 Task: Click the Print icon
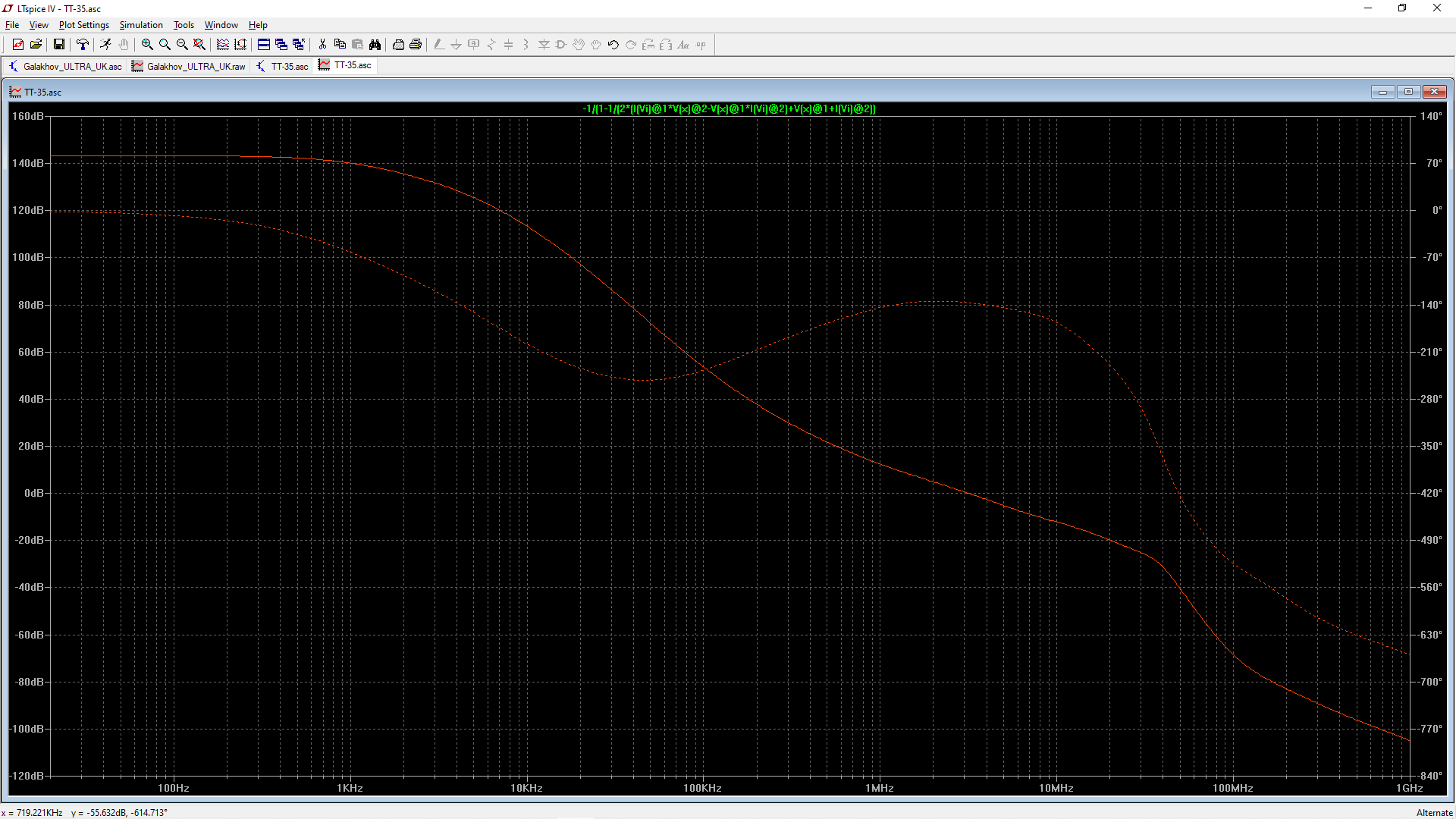pyautogui.click(x=416, y=45)
